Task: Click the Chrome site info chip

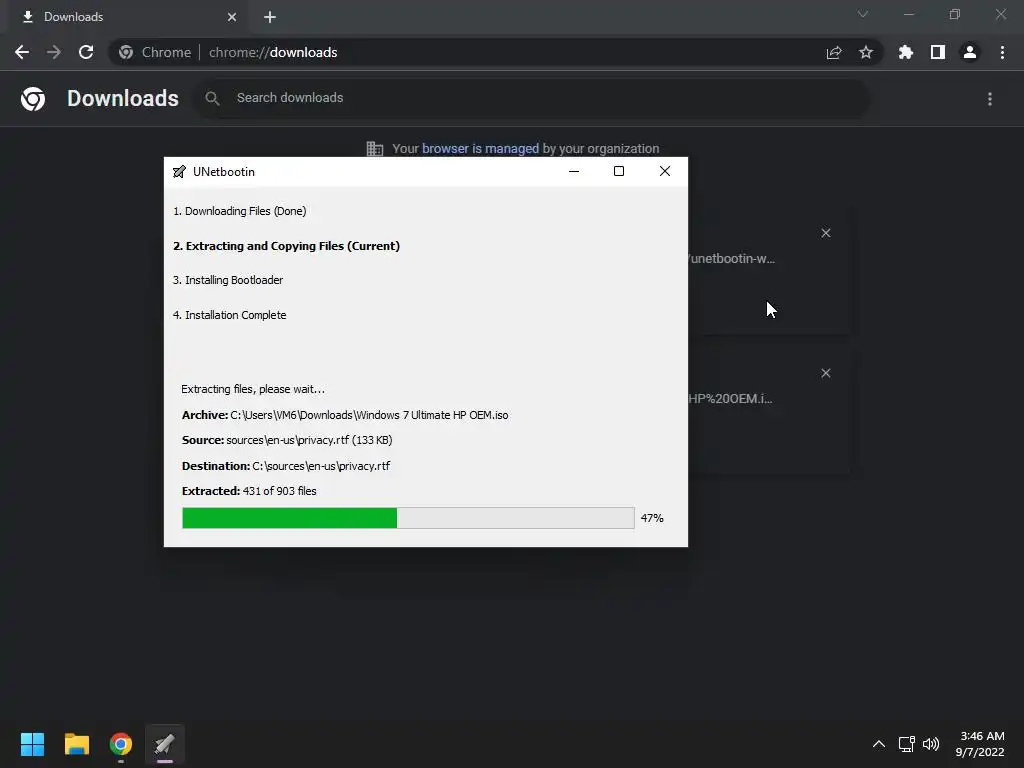Action: 155,52
